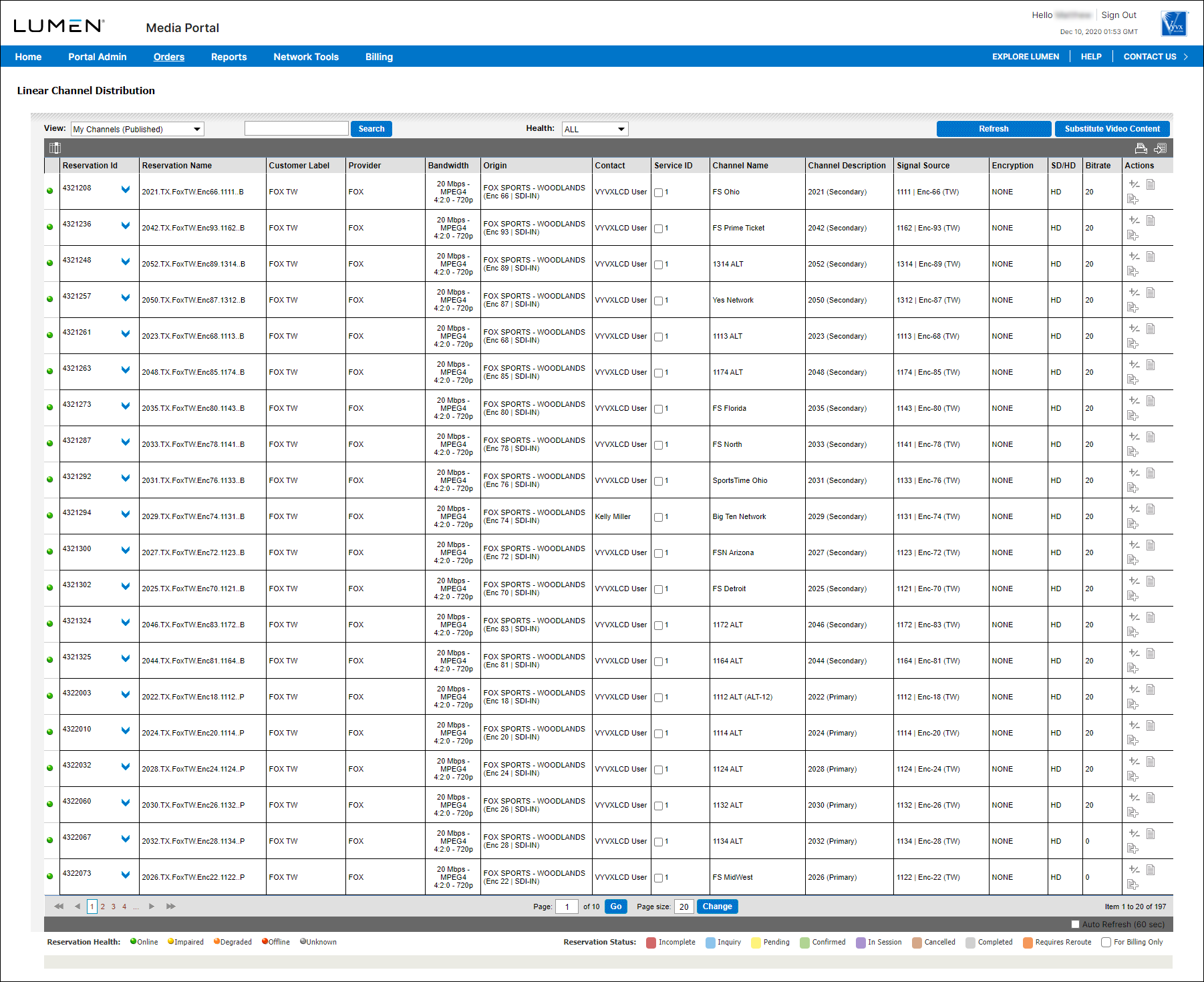Tick the Service ID checkbox for Big Ten Network

pos(658,517)
